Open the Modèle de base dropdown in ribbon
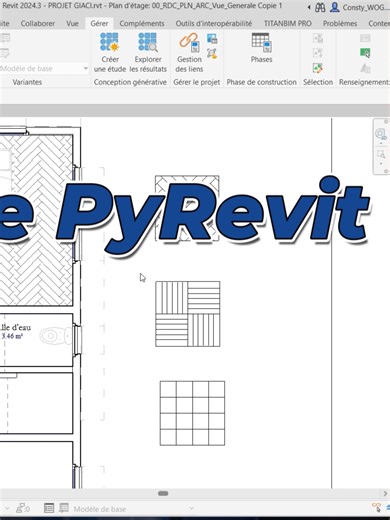 pos(44,69)
